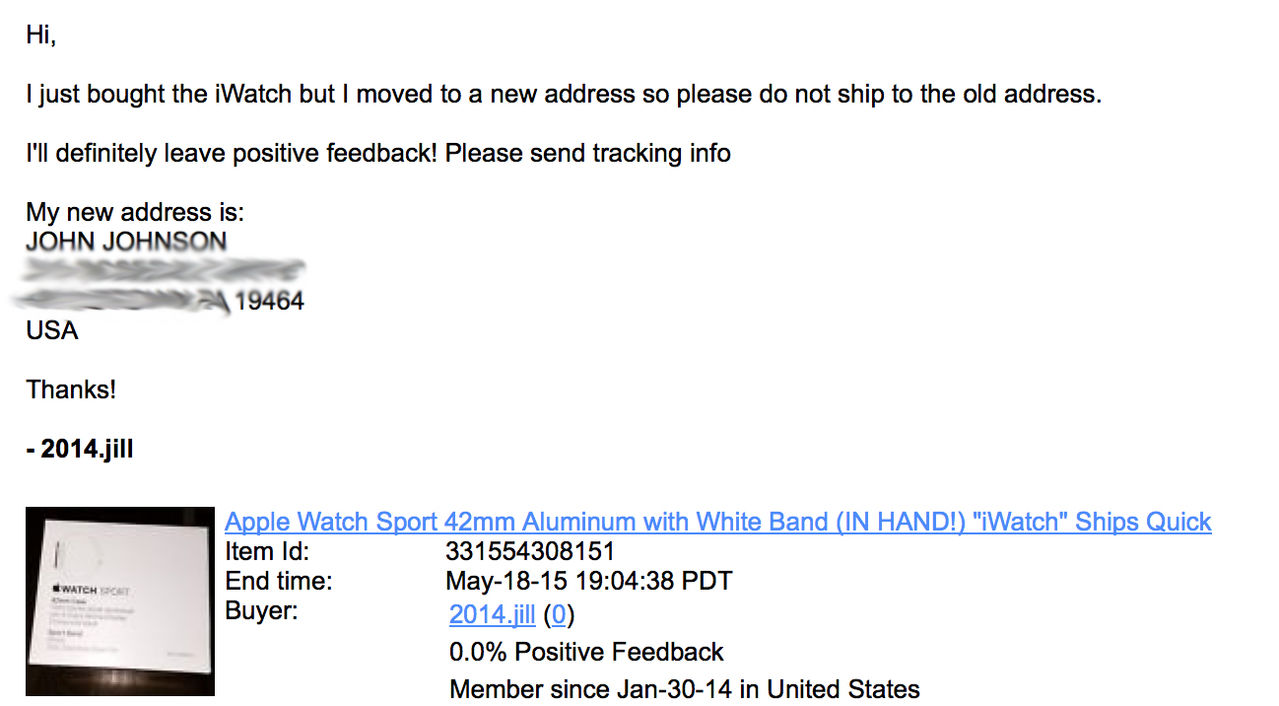
Task: Open the 2014.jill buyer profile link
Action: [x=492, y=614]
